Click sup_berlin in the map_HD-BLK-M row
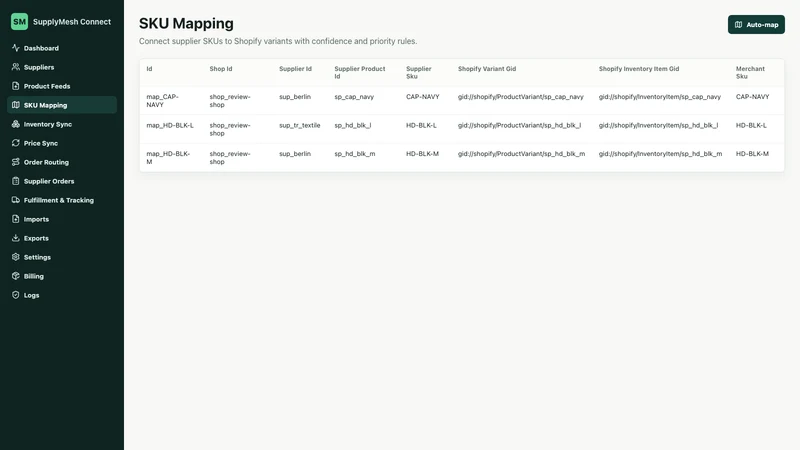The height and width of the screenshot is (450, 800). point(295,154)
